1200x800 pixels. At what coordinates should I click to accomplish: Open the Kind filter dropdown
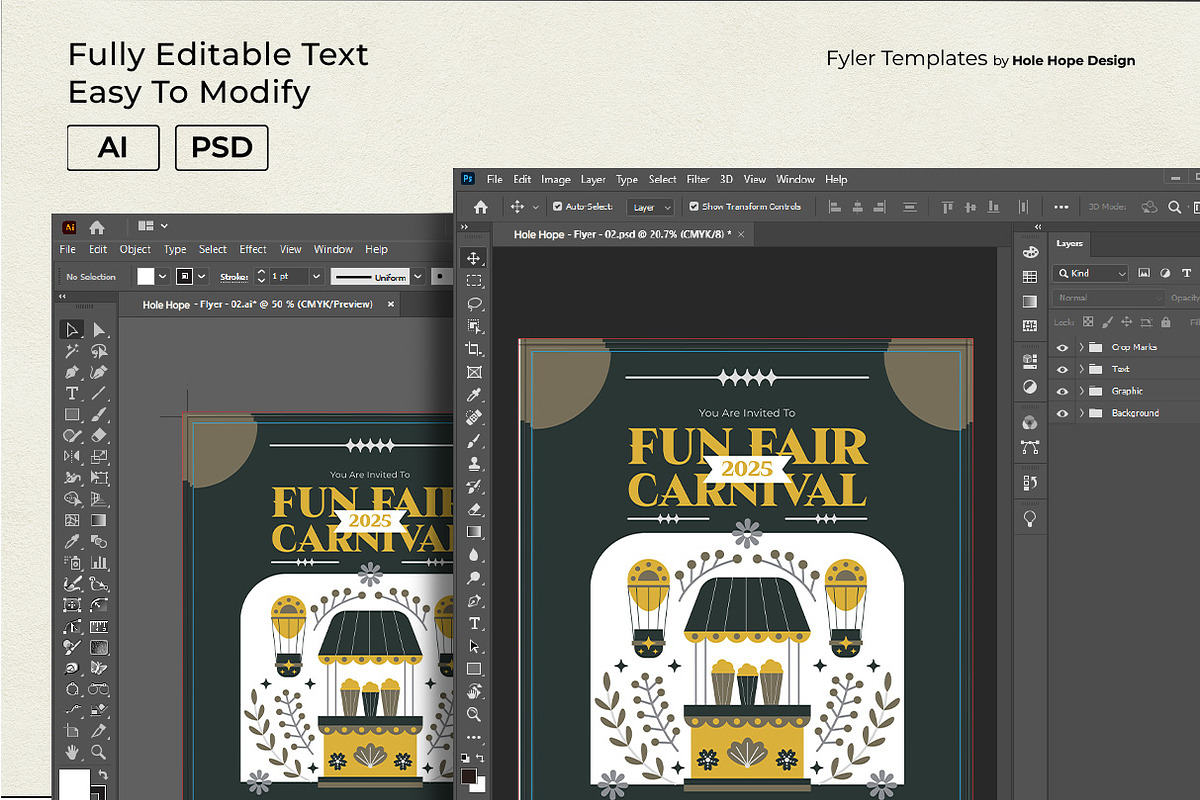pyautogui.click(x=1092, y=273)
